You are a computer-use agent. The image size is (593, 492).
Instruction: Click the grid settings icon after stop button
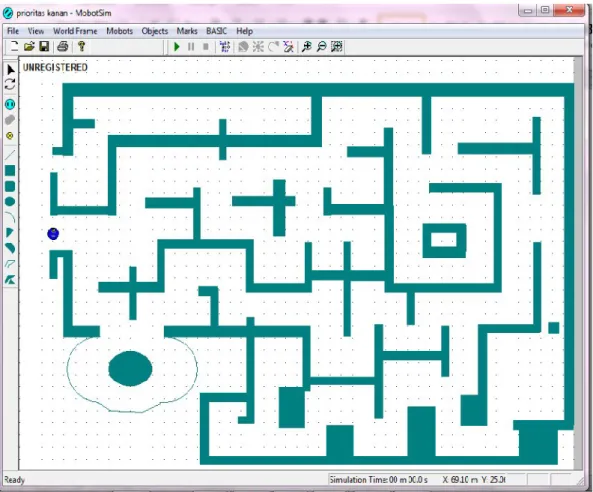225,47
